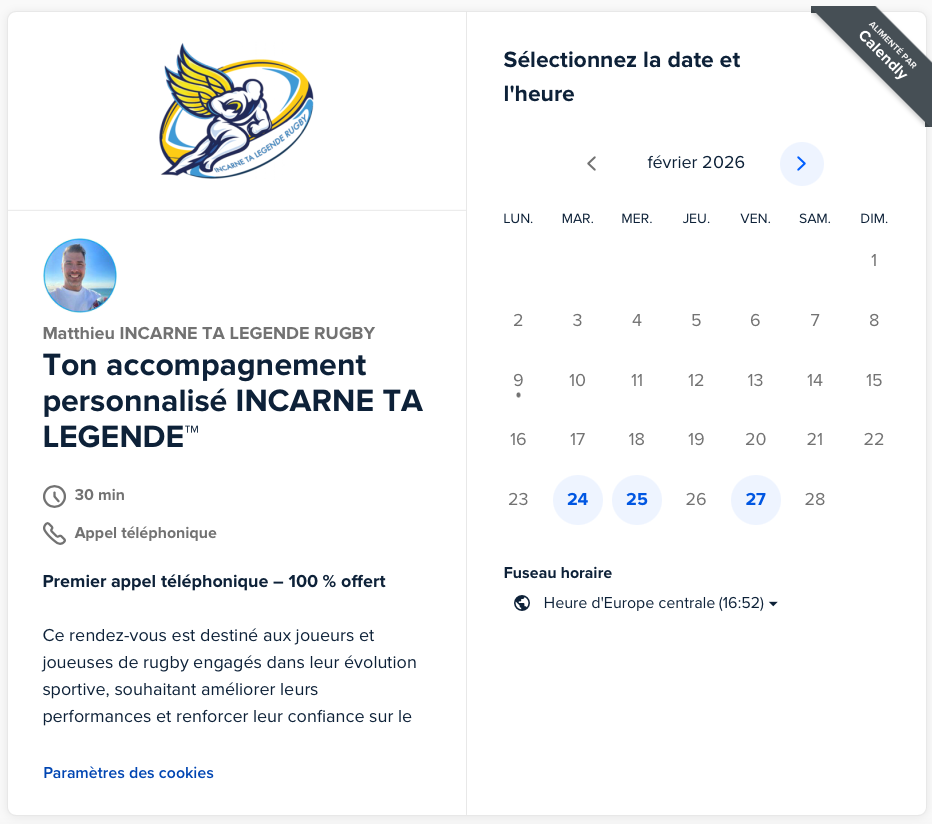The height and width of the screenshot is (824, 932).
Task: Click the clock icon beside 30 min
Action: (x=54, y=495)
